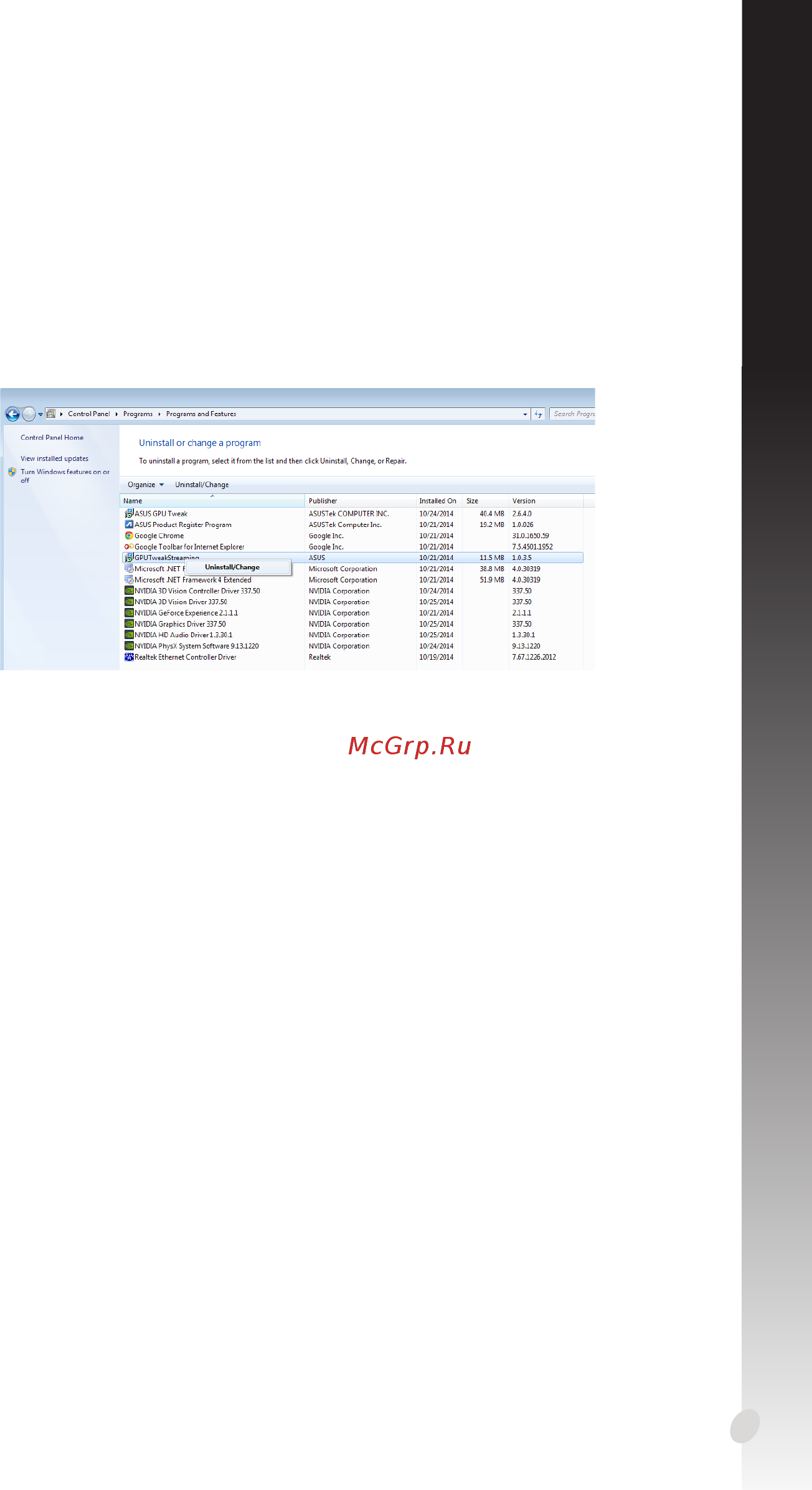Screen dimensions: 812x1490
Task: Click the ASUS GPU Tweak icon
Action: coord(129,513)
